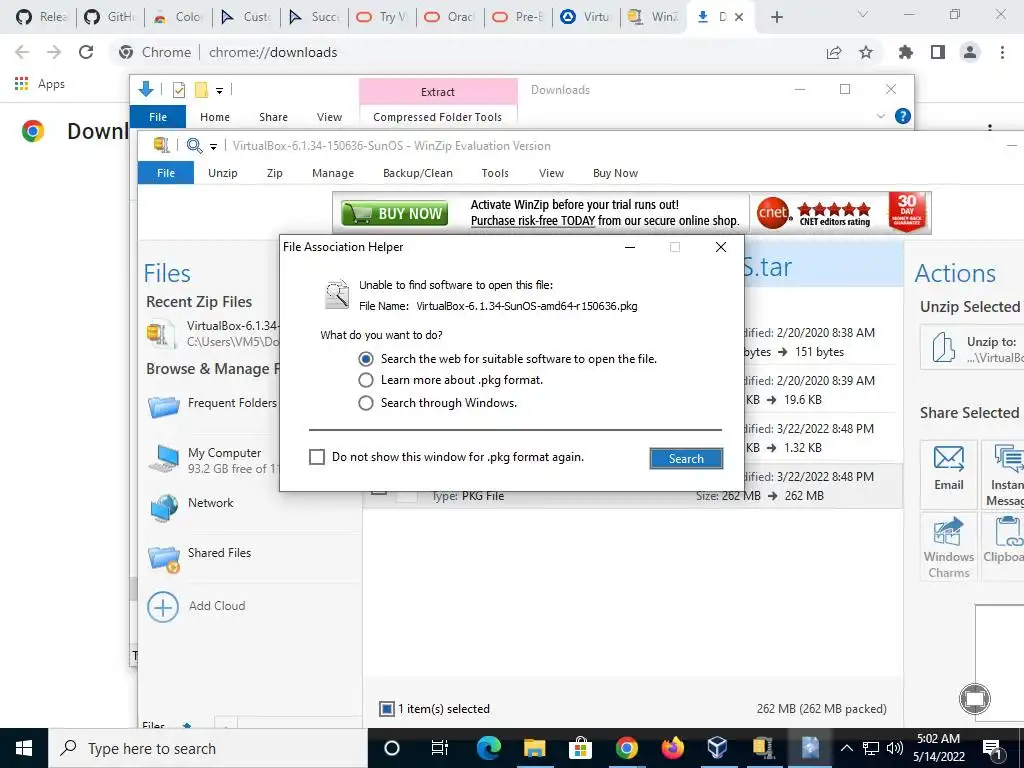Open the Tools tab in WinZip
The image size is (1024, 768).
click(x=495, y=173)
